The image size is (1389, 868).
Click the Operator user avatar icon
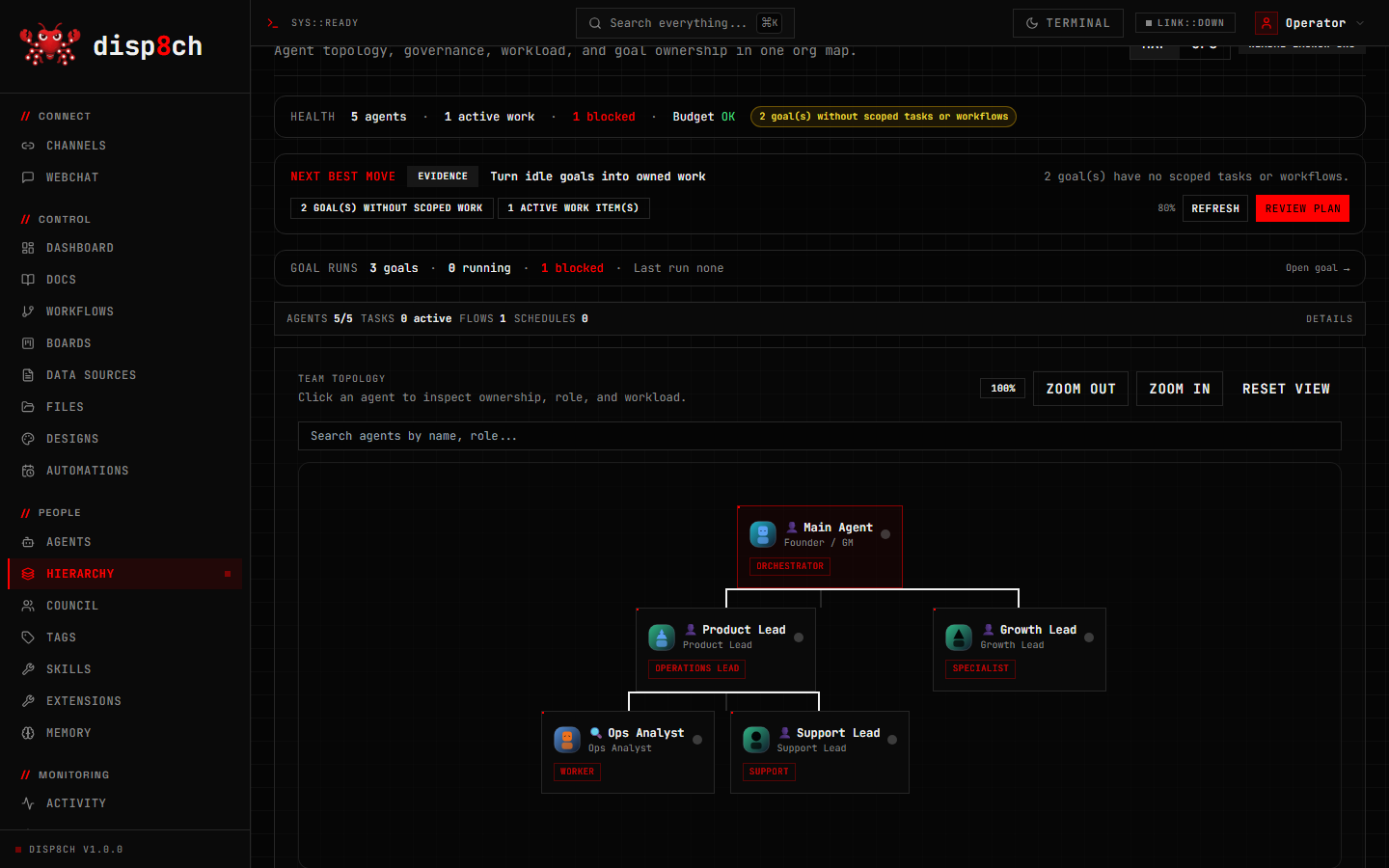point(1266,23)
